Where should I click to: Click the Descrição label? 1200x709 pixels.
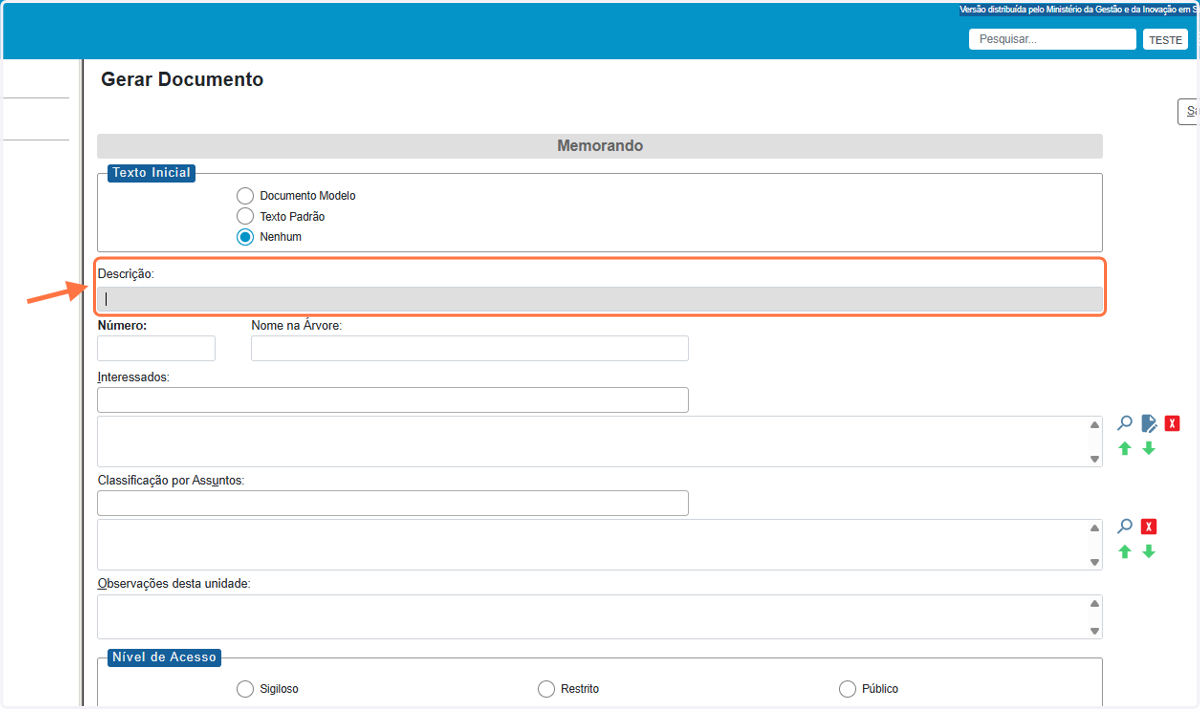click(126, 273)
